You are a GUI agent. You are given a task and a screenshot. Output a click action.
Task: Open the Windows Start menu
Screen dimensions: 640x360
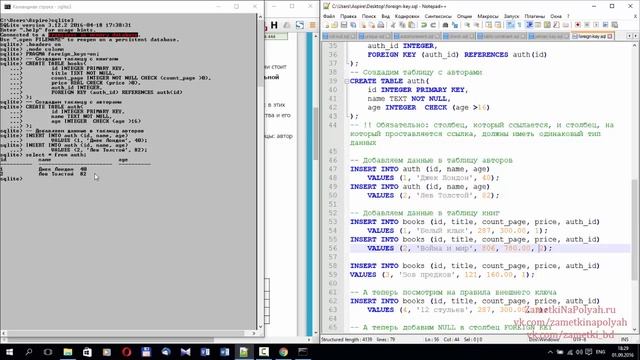9,352
